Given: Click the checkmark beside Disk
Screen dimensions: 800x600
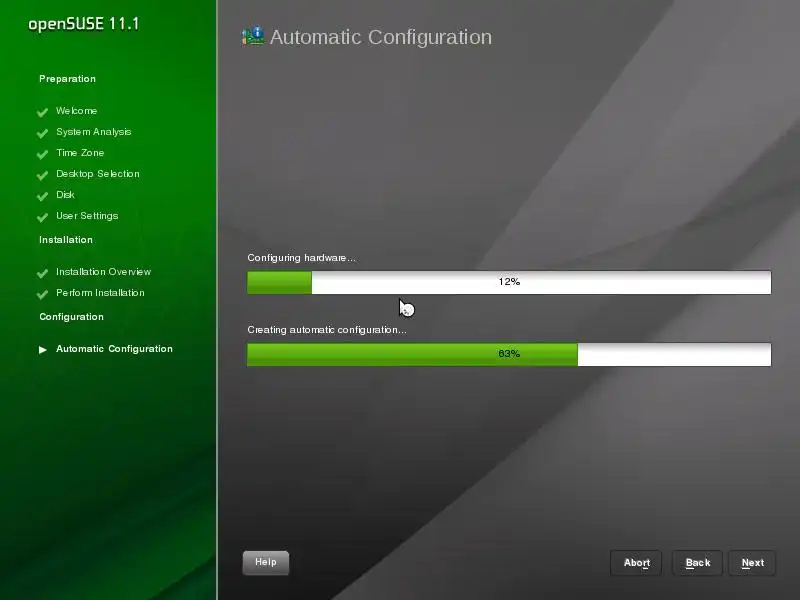Looking at the screenshot, I should (42, 196).
